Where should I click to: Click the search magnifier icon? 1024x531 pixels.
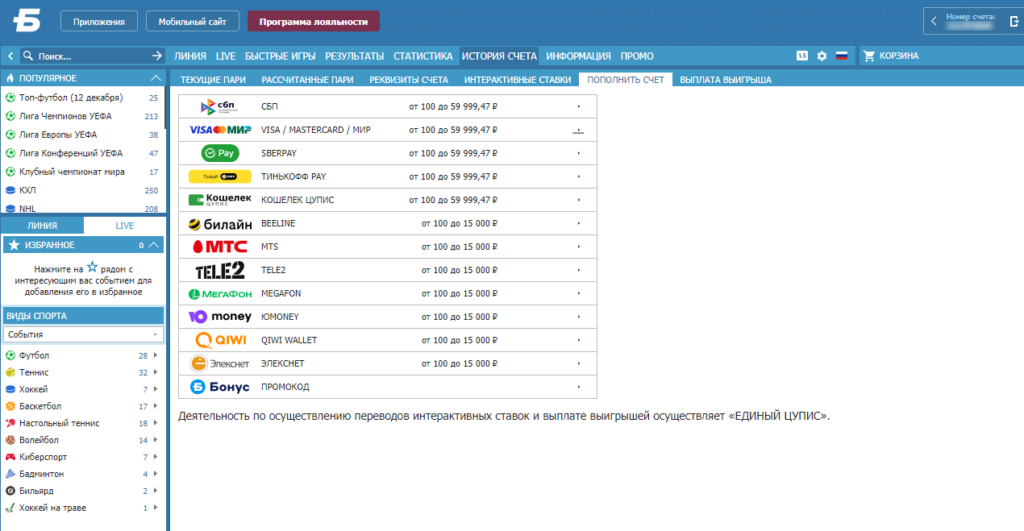point(28,56)
